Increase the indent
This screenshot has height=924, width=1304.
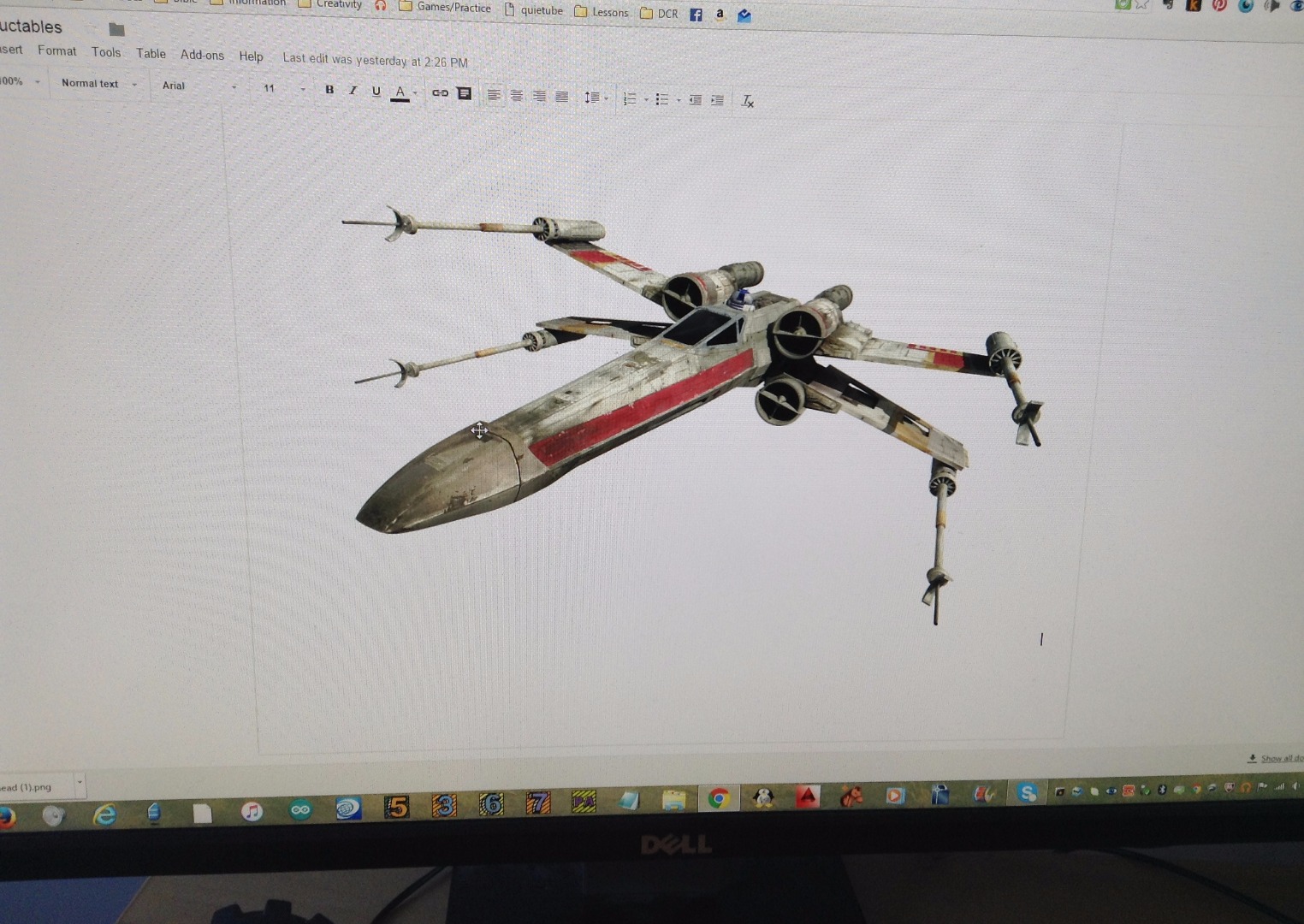pos(717,101)
